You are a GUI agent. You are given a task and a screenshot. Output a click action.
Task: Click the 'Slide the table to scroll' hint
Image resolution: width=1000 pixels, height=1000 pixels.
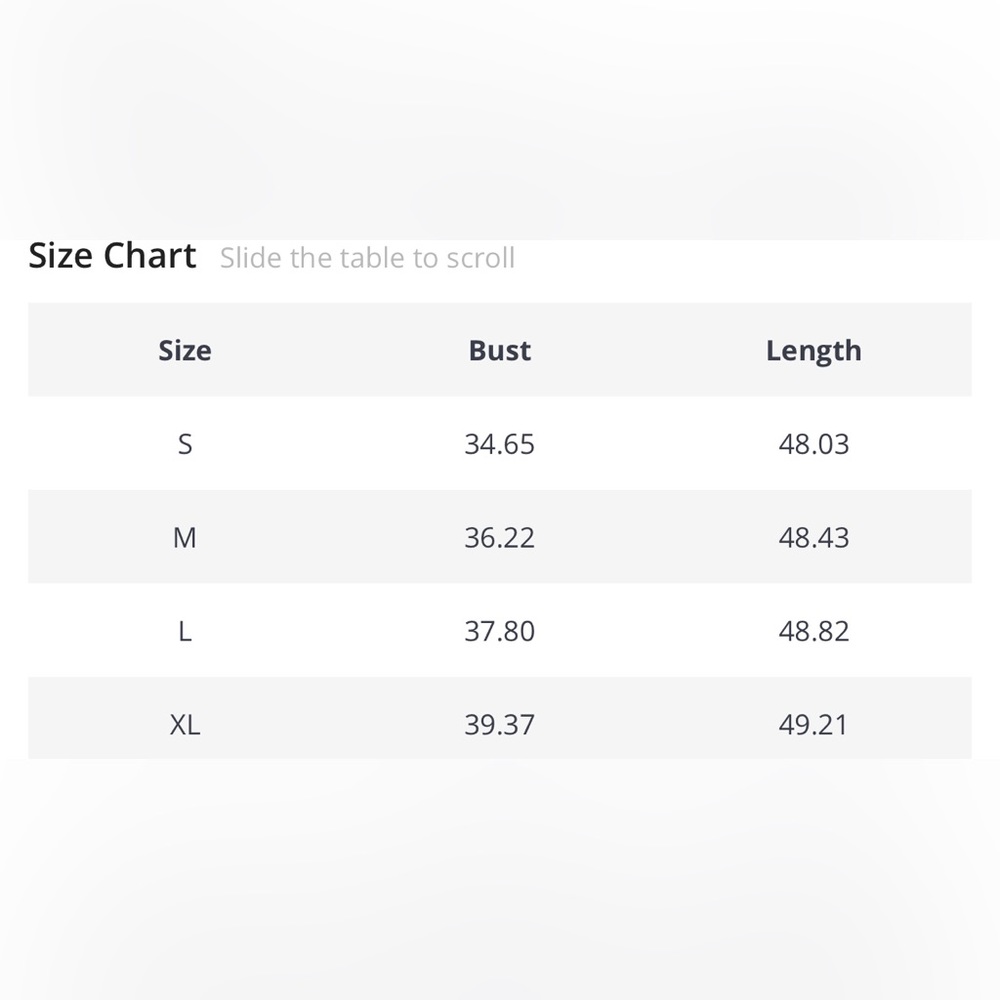pyautogui.click(x=367, y=258)
